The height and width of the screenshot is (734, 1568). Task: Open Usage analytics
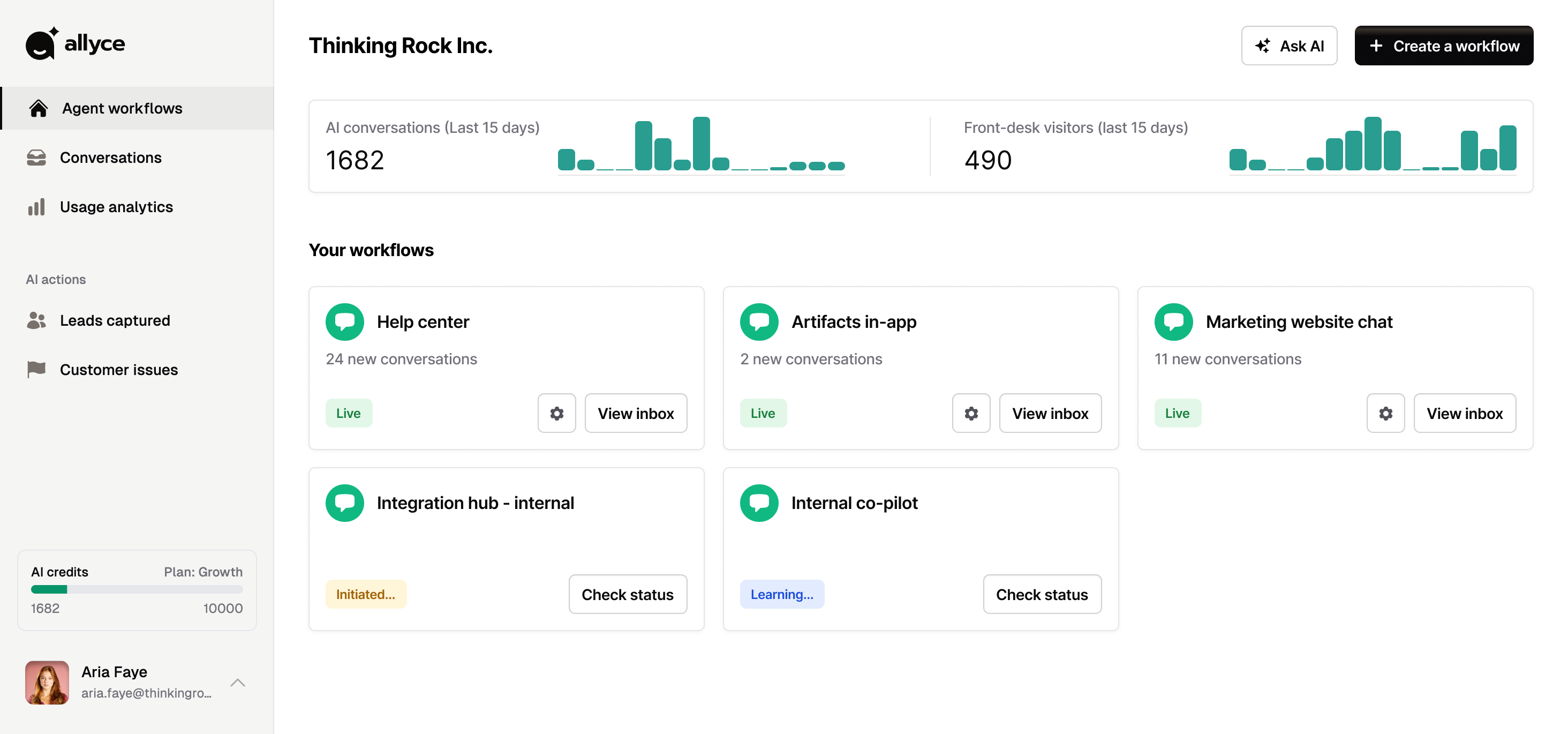[x=137, y=207]
